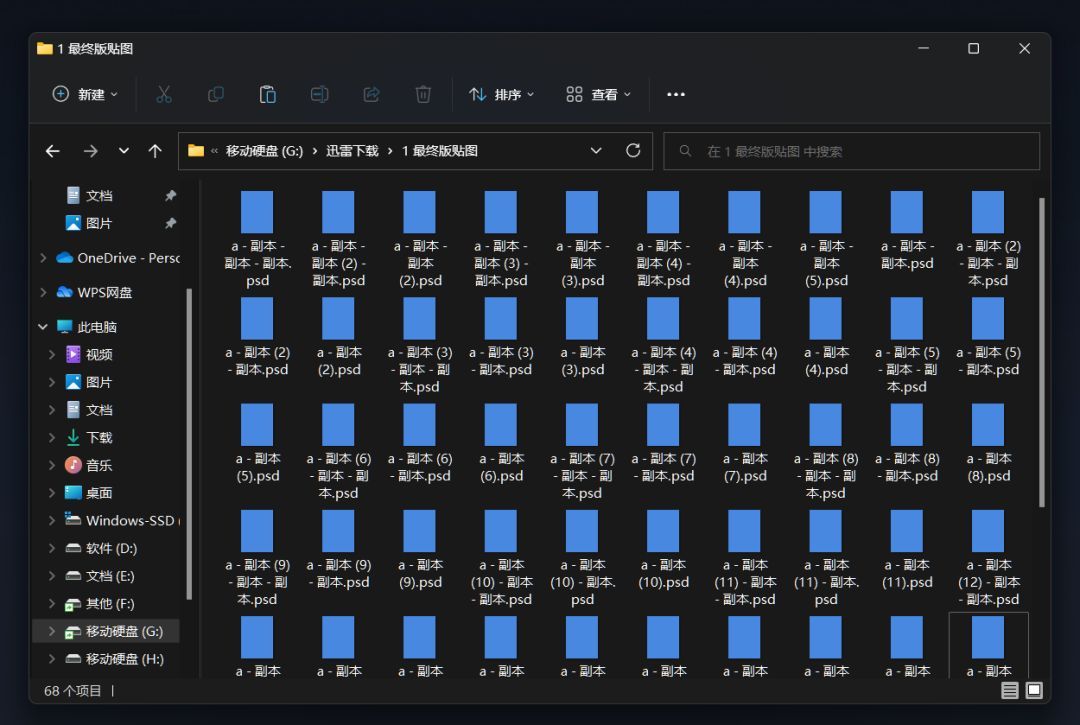Switch to details view via status bar icon
The height and width of the screenshot is (725, 1080).
pyautogui.click(x=1010, y=690)
